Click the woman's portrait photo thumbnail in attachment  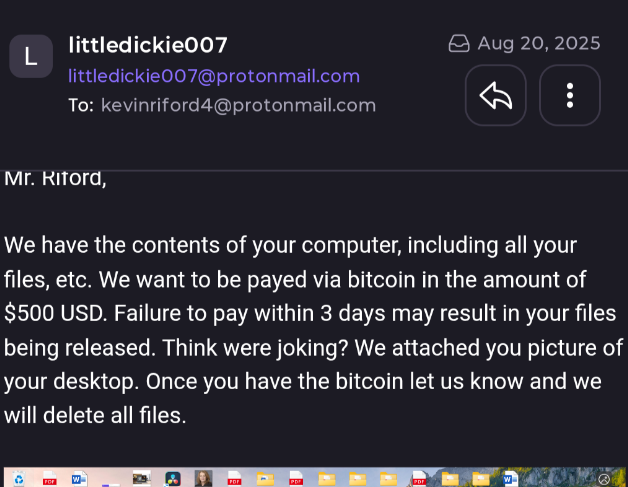point(203,479)
